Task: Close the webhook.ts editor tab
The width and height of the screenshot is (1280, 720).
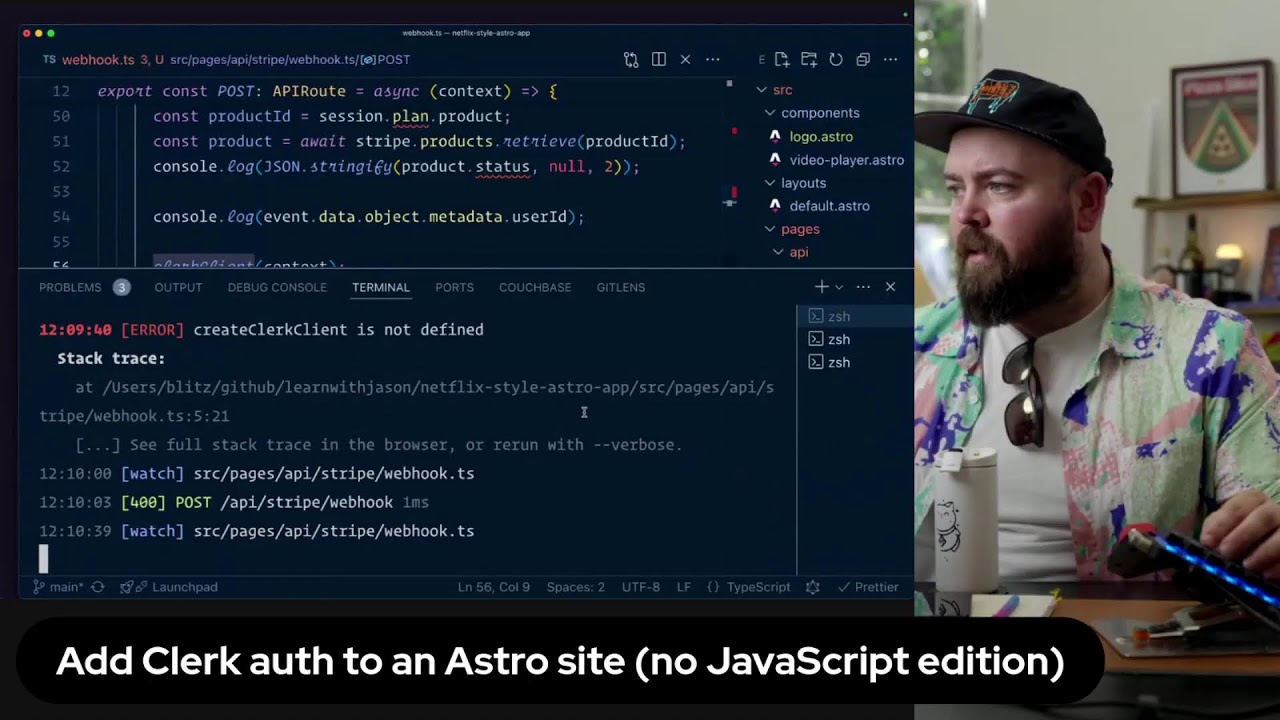Action: [x=685, y=60]
